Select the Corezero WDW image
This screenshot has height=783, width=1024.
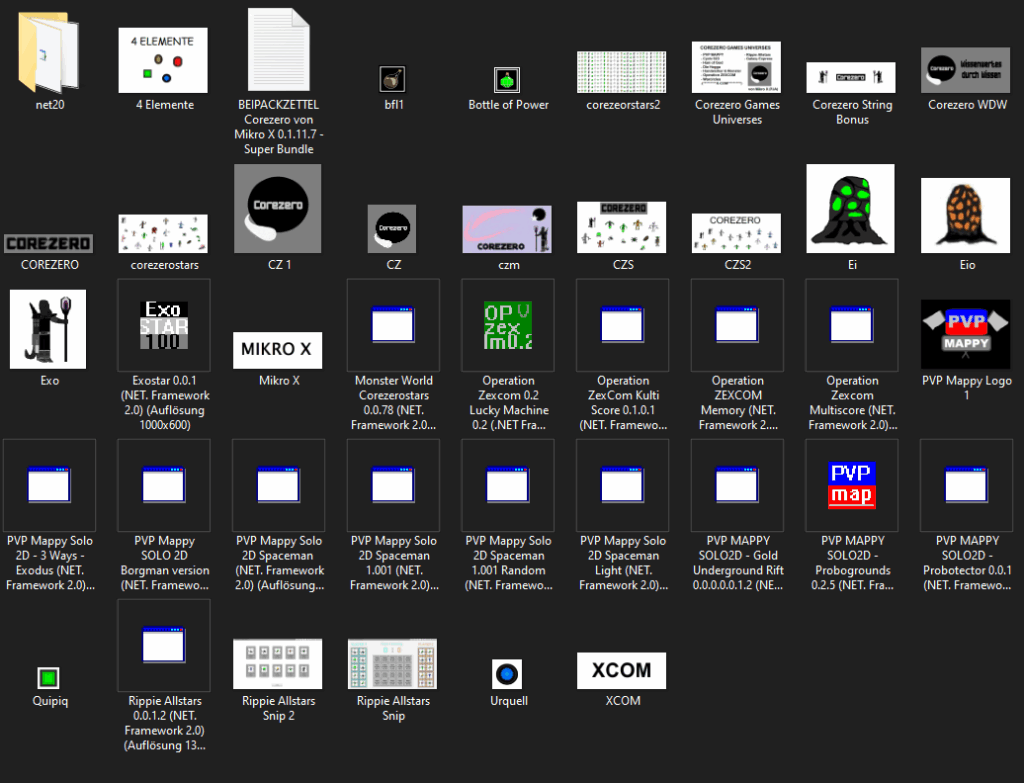[966, 70]
